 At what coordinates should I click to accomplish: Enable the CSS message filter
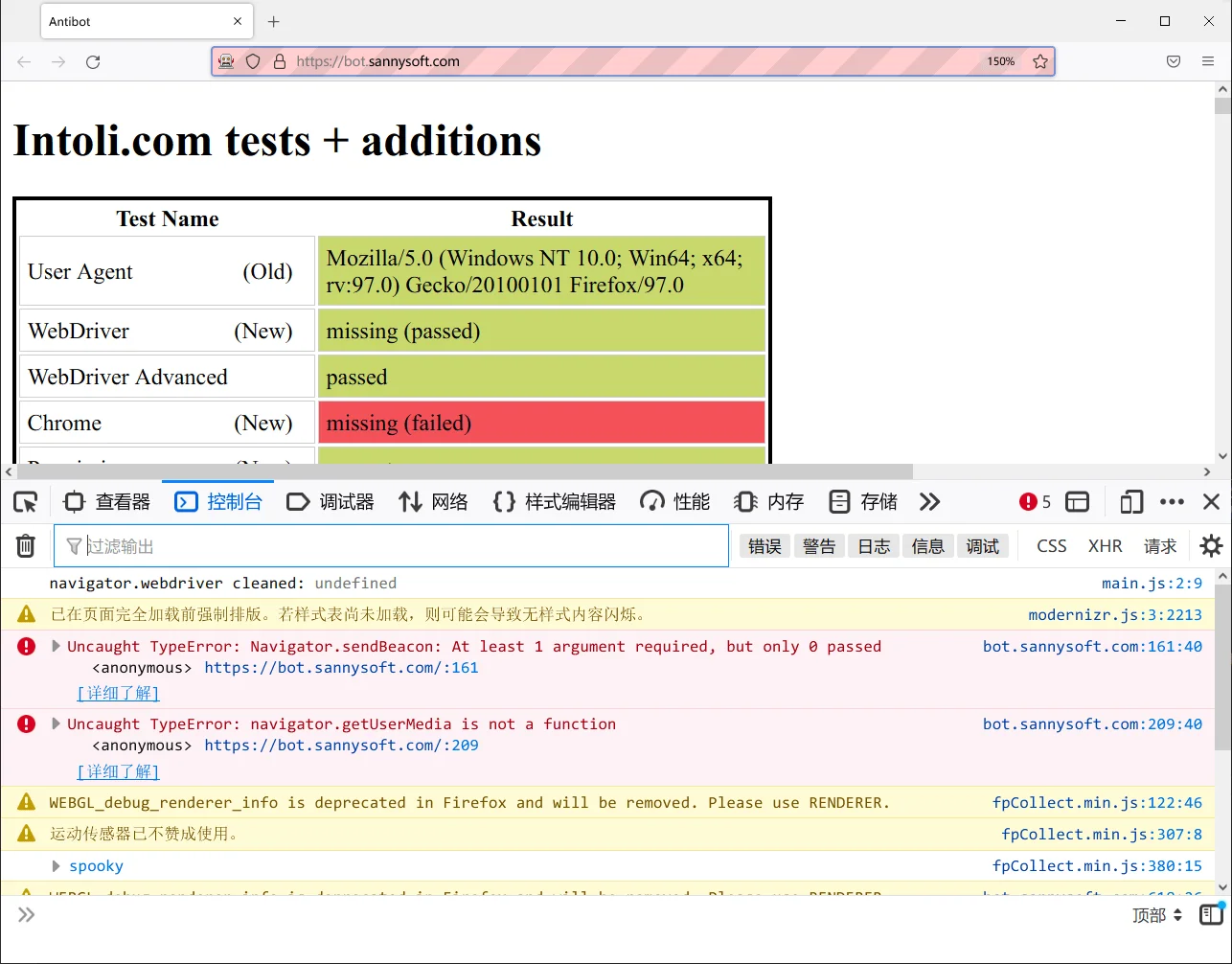point(1050,545)
